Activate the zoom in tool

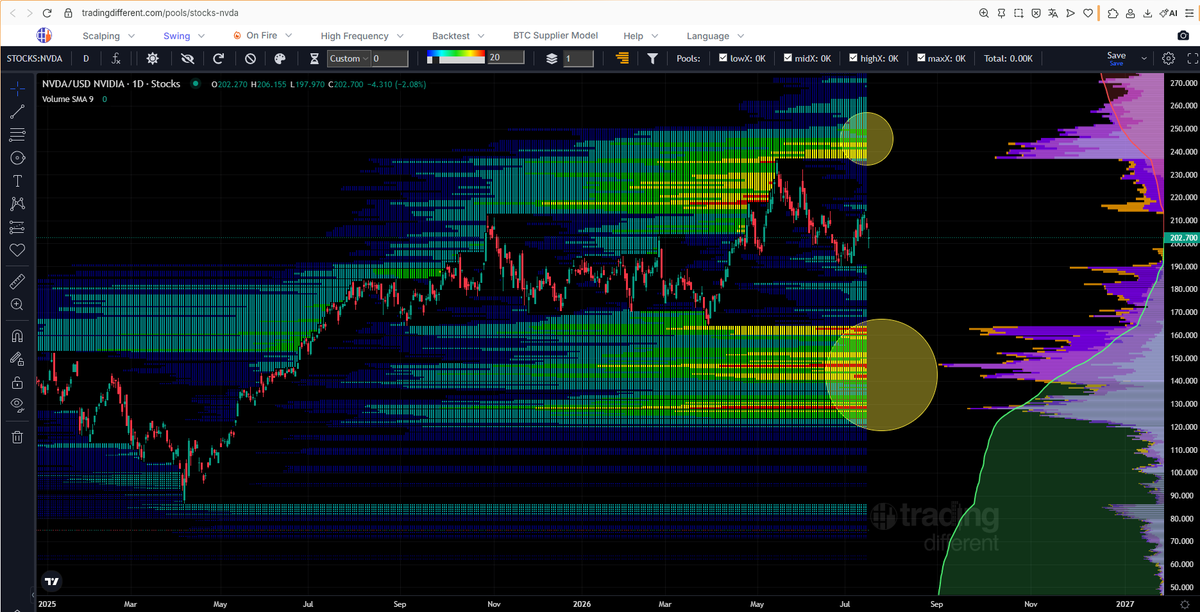click(17, 304)
